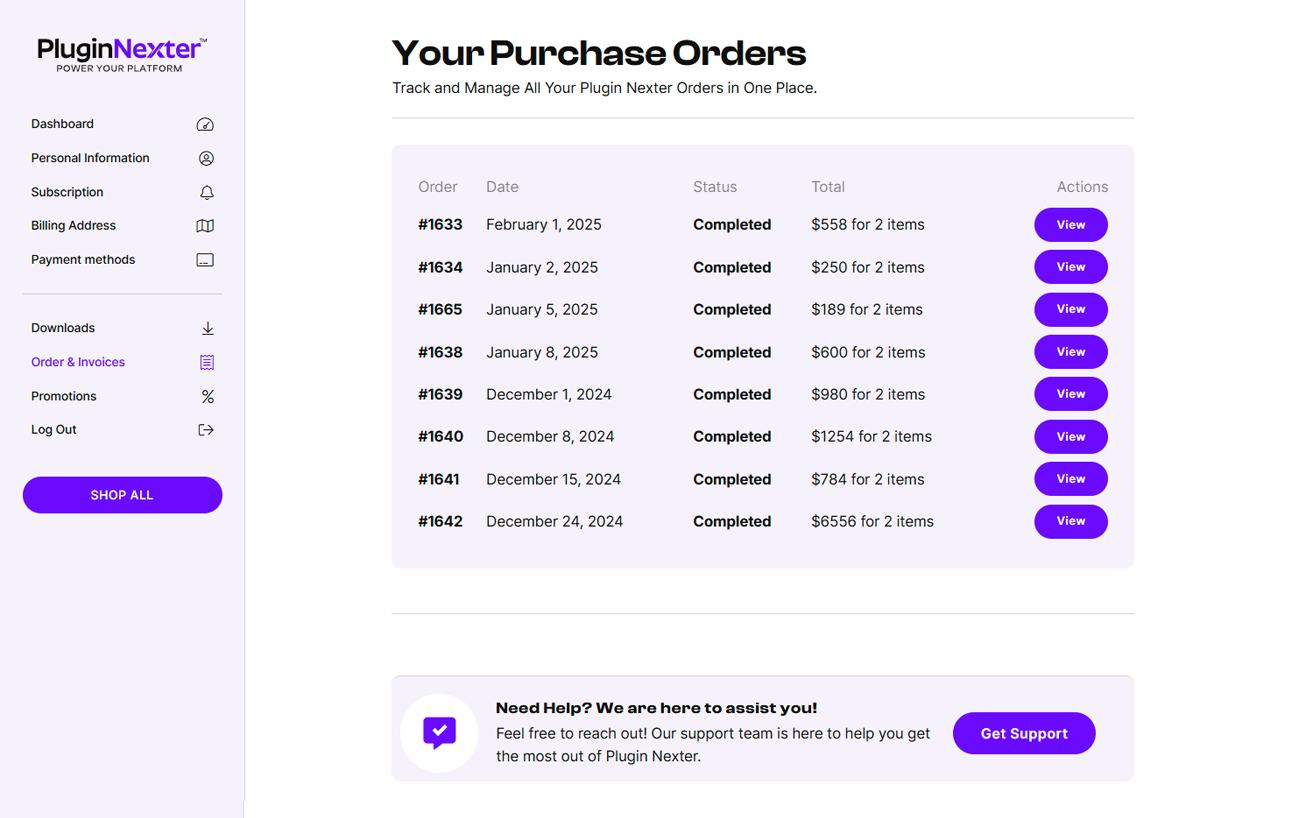
Task: Click the Downloads arrow icon
Action: pyautogui.click(x=207, y=328)
